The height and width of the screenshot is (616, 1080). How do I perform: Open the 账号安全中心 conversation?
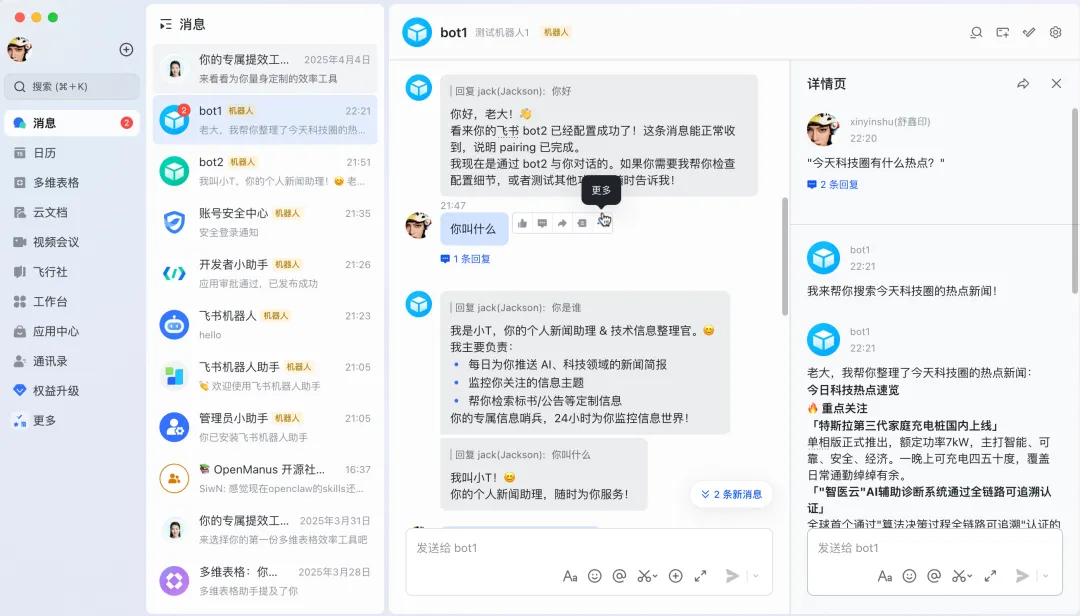tap(265, 223)
